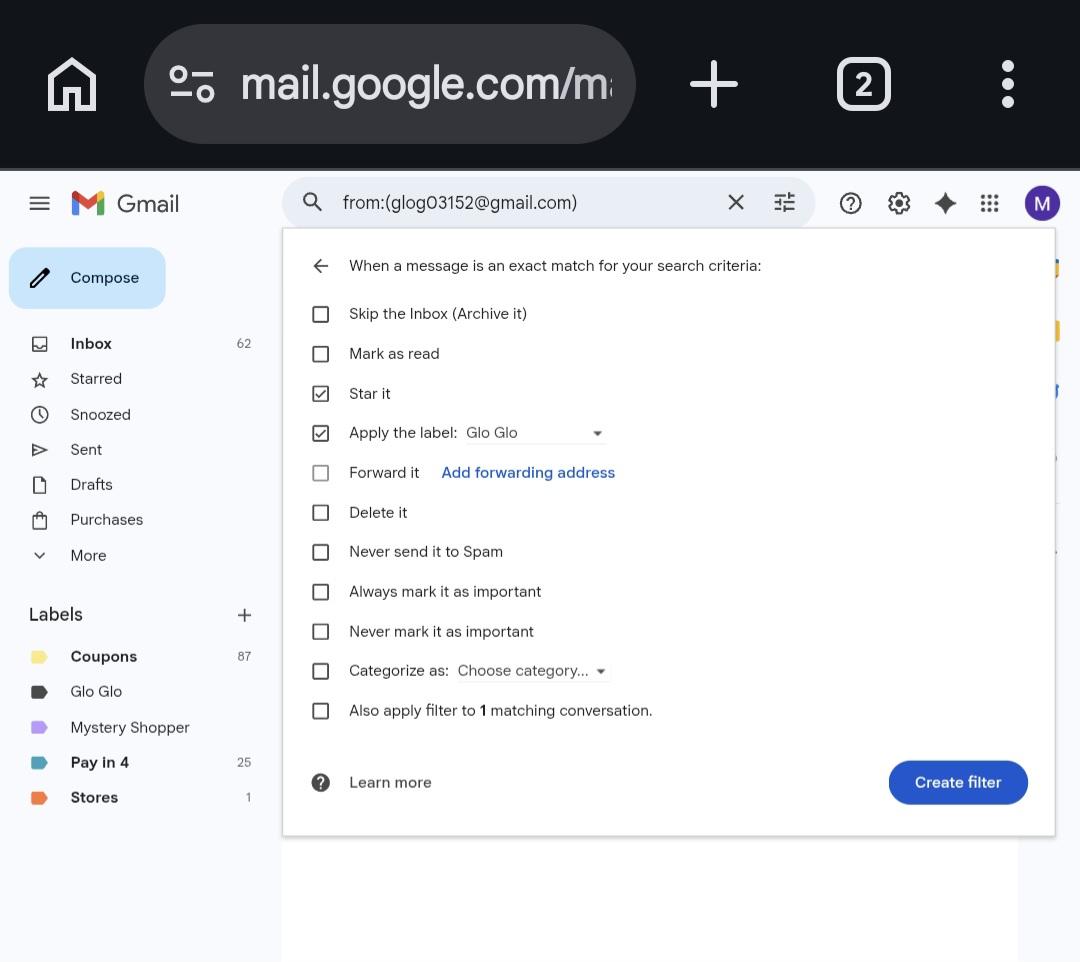
Task: Create new label with plus icon
Action: pyautogui.click(x=244, y=615)
